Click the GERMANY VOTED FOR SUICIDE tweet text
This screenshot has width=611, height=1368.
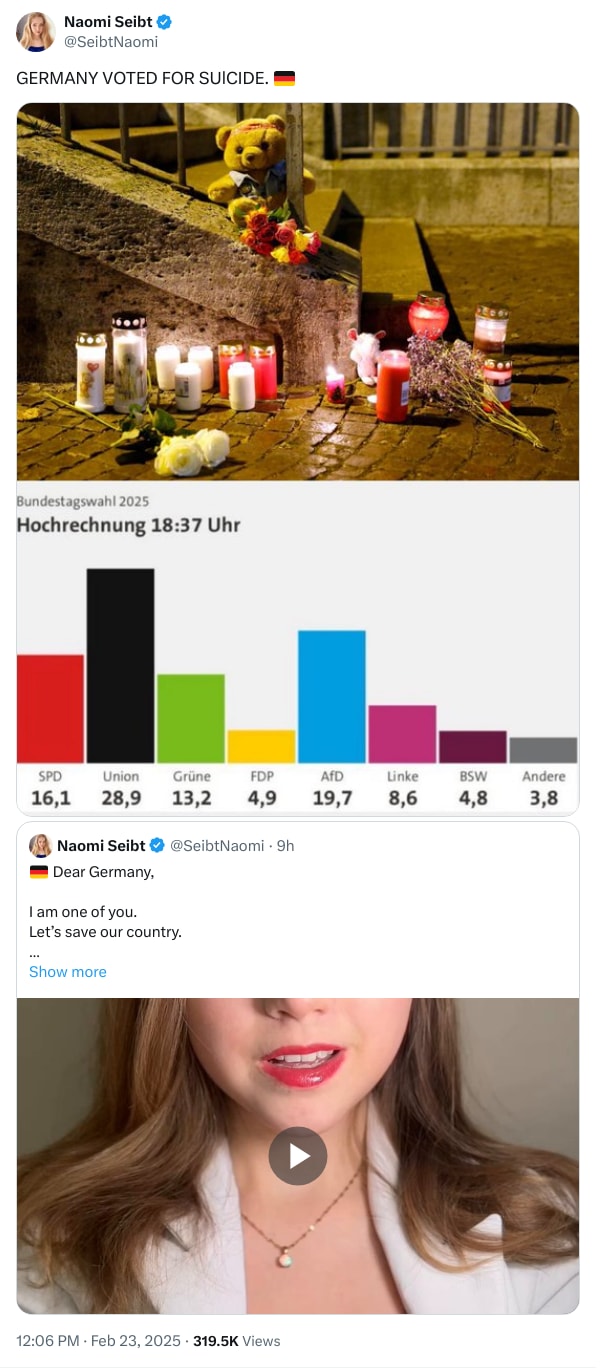pos(135,77)
